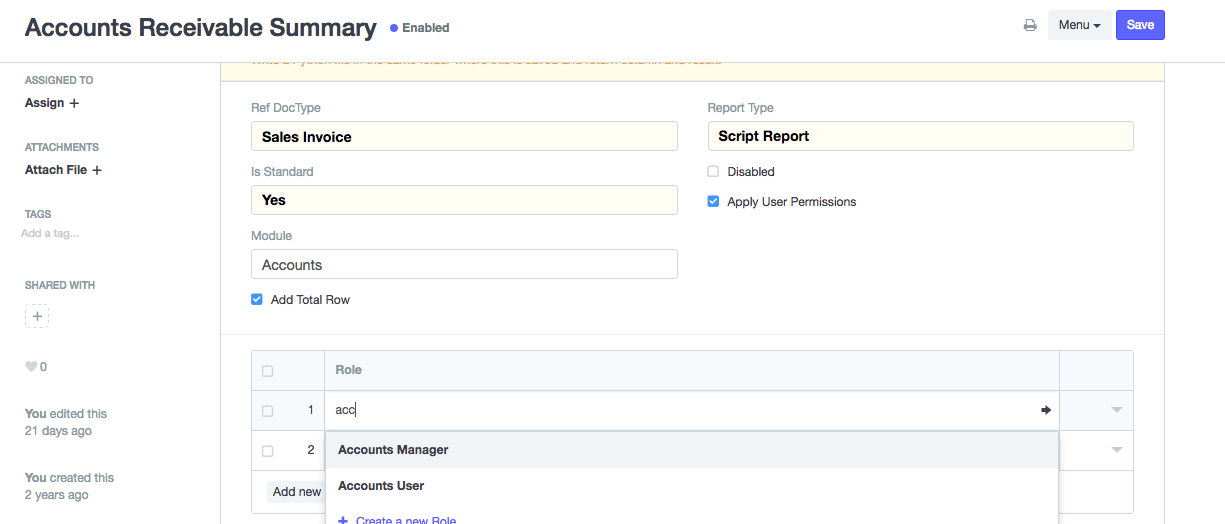This screenshot has height=524, width=1225.
Task: Click plus icon for Create a new Role
Action: (343, 520)
